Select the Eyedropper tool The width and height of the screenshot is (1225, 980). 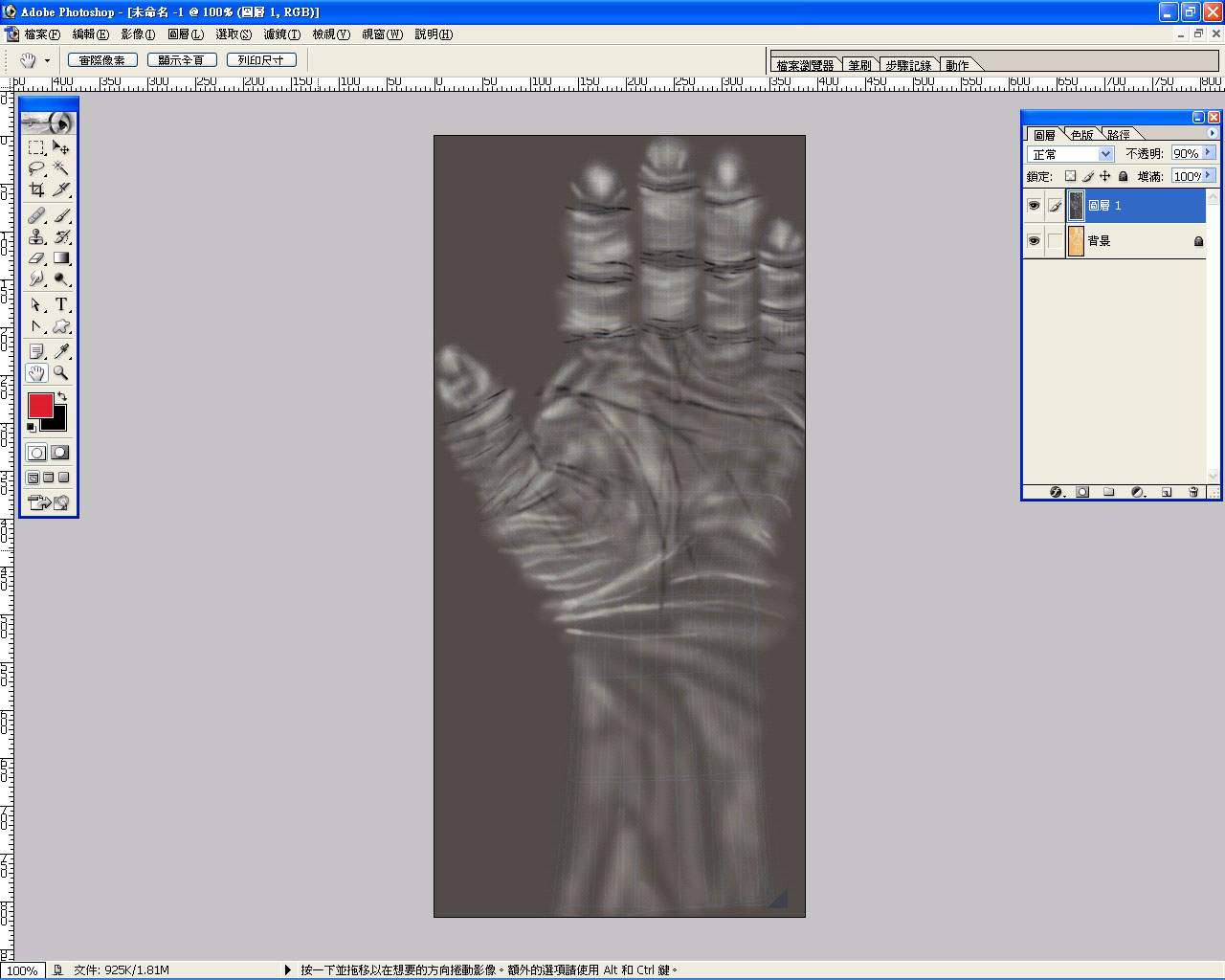point(61,351)
